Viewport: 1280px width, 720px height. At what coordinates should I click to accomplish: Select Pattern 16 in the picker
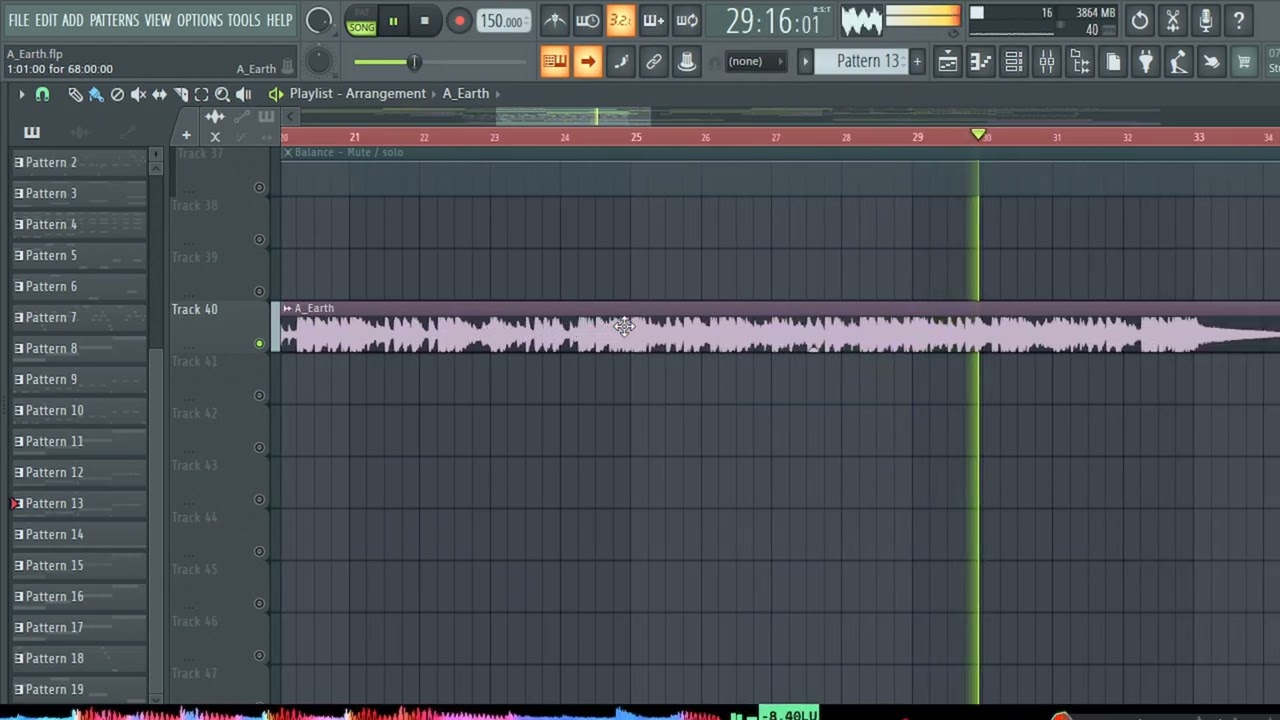coord(78,596)
